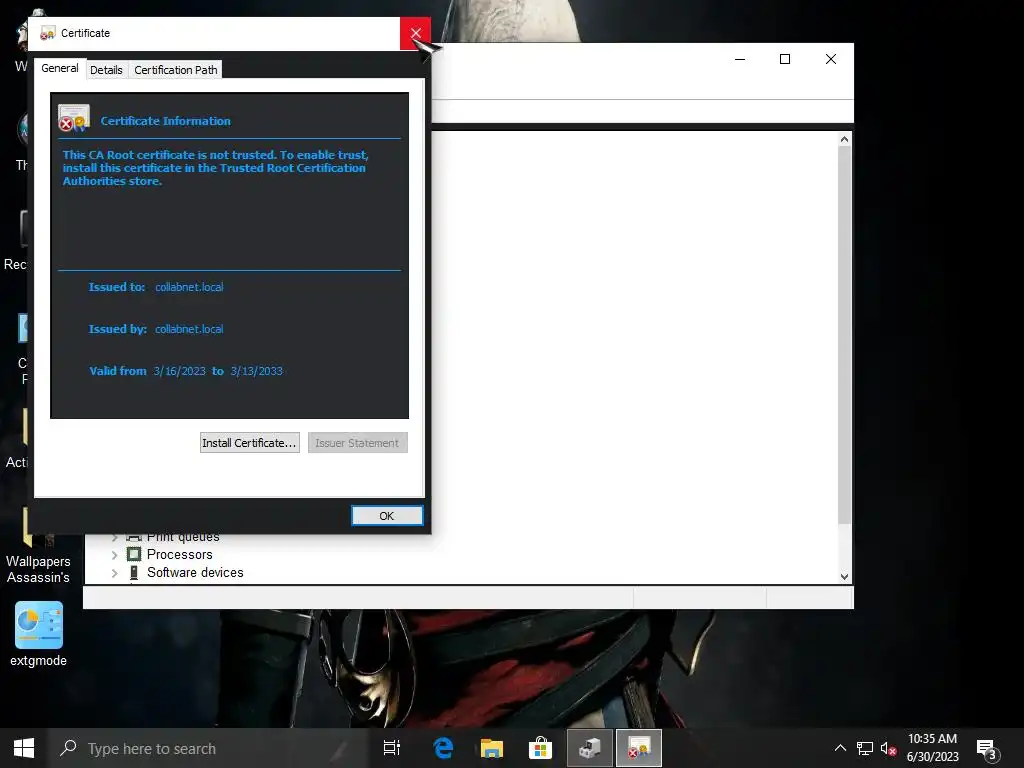1024x768 pixels.
Task: Click Install Certificate button
Action: pyautogui.click(x=249, y=443)
